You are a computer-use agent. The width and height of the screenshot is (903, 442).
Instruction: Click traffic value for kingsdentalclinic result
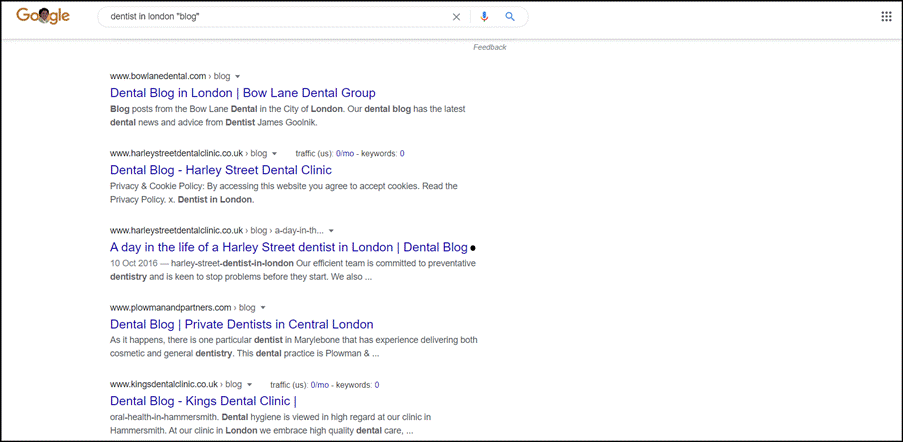pos(319,385)
